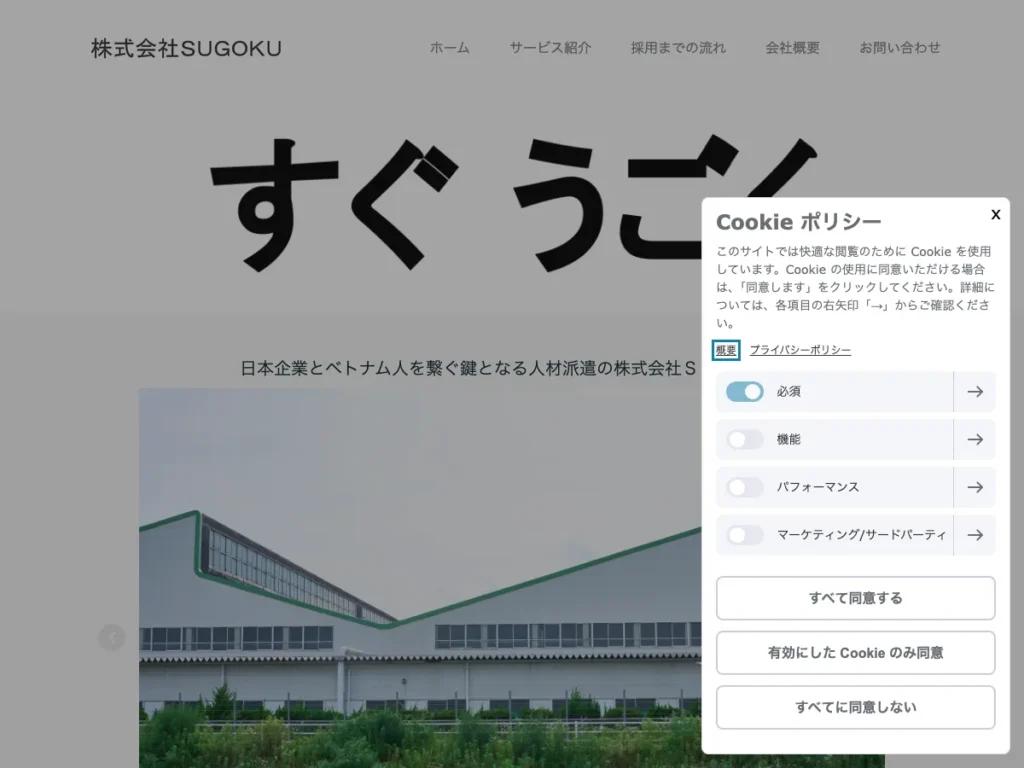Click the 株式会社SUGOKU site logo
The width and height of the screenshot is (1024, 768).
point(186,48)
